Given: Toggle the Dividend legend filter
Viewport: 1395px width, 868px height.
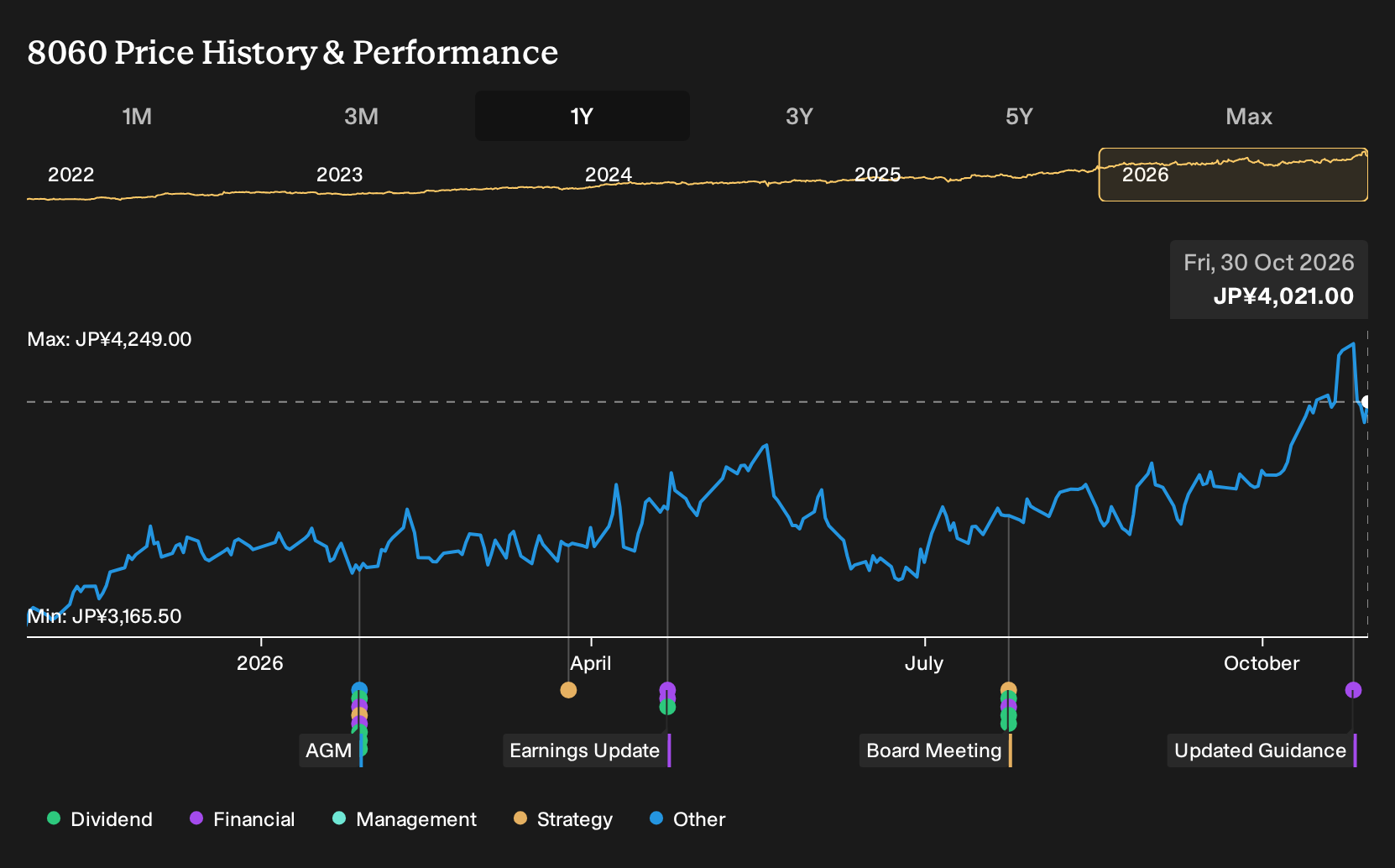Looking at the screenshot, I should 100,819.
